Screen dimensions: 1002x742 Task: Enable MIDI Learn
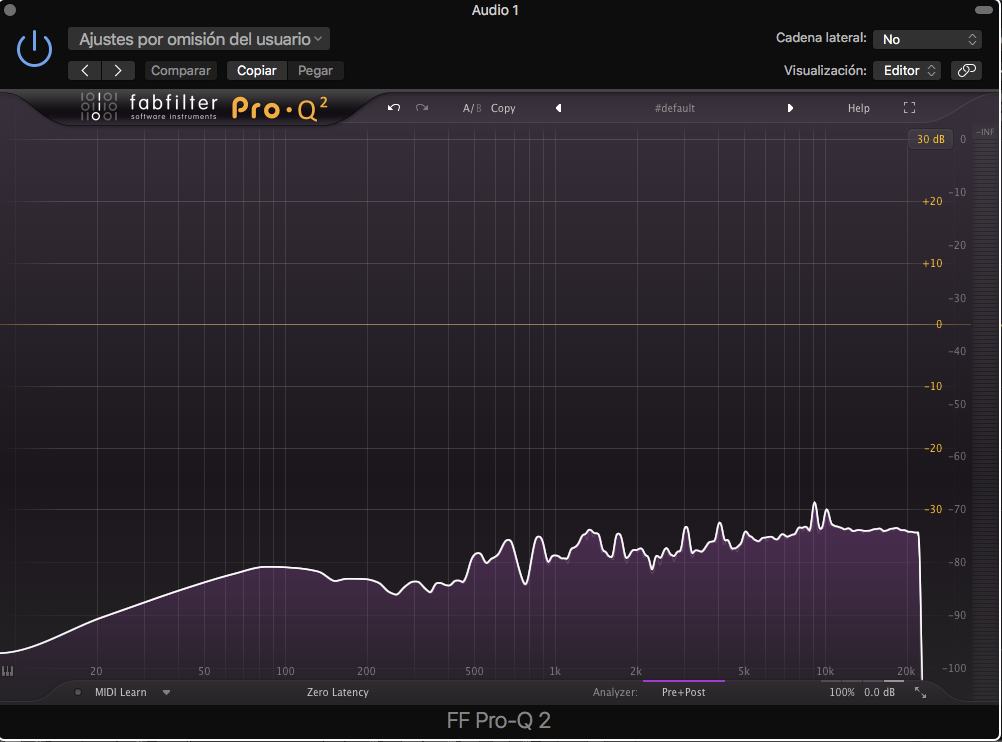coord(120,692)
